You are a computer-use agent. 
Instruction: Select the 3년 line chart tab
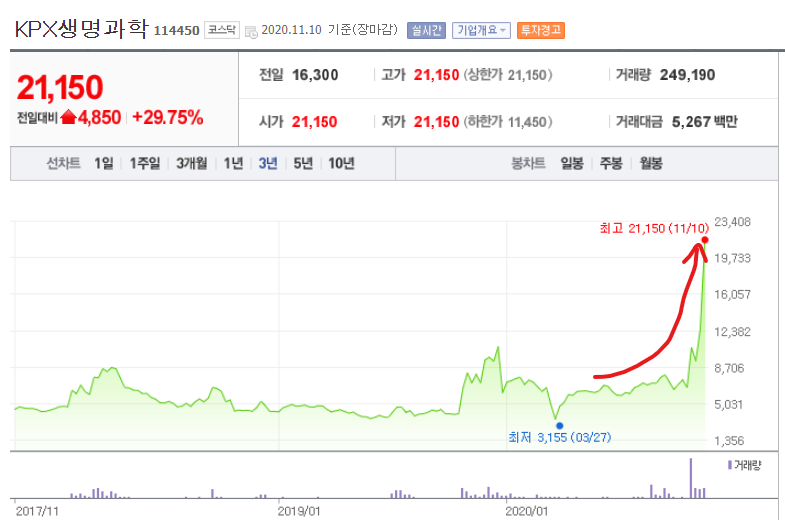coord(268,163)
